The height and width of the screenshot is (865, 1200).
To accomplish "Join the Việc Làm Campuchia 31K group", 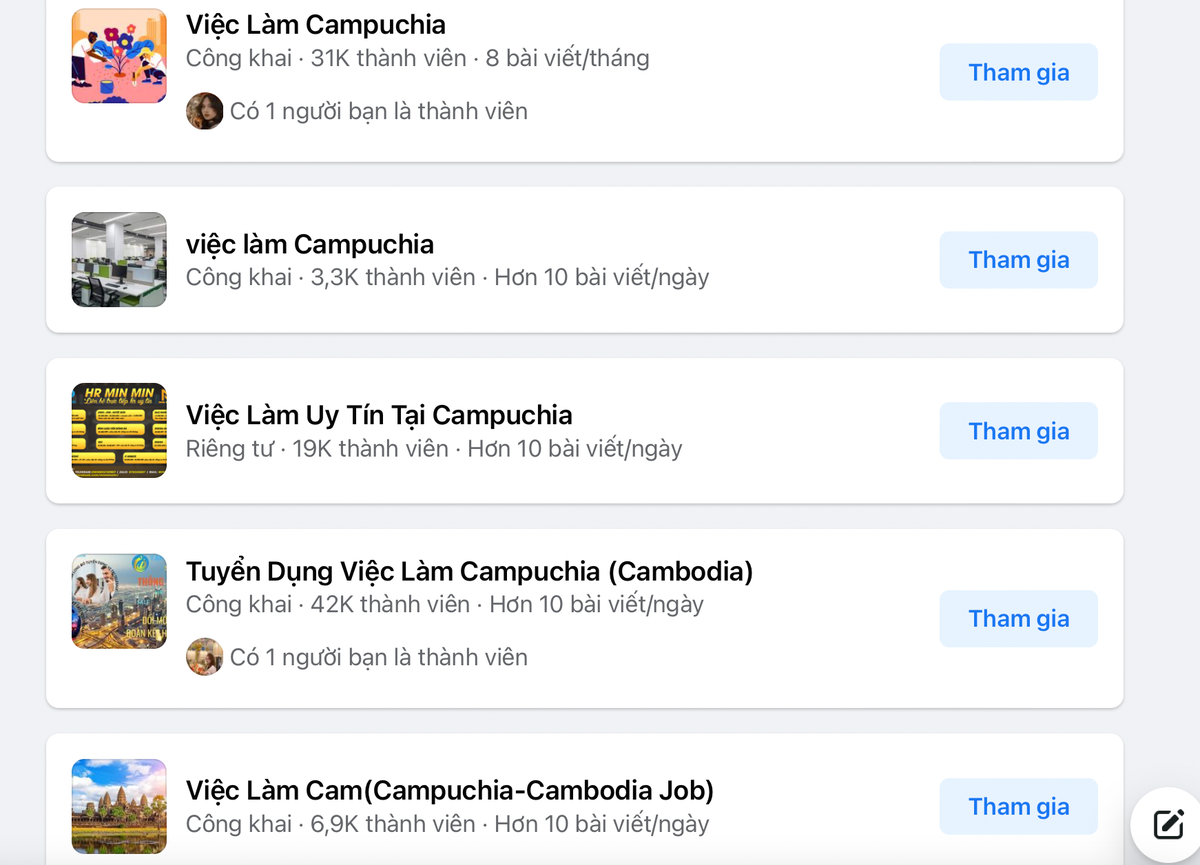I will click(x=1018, y=72).
